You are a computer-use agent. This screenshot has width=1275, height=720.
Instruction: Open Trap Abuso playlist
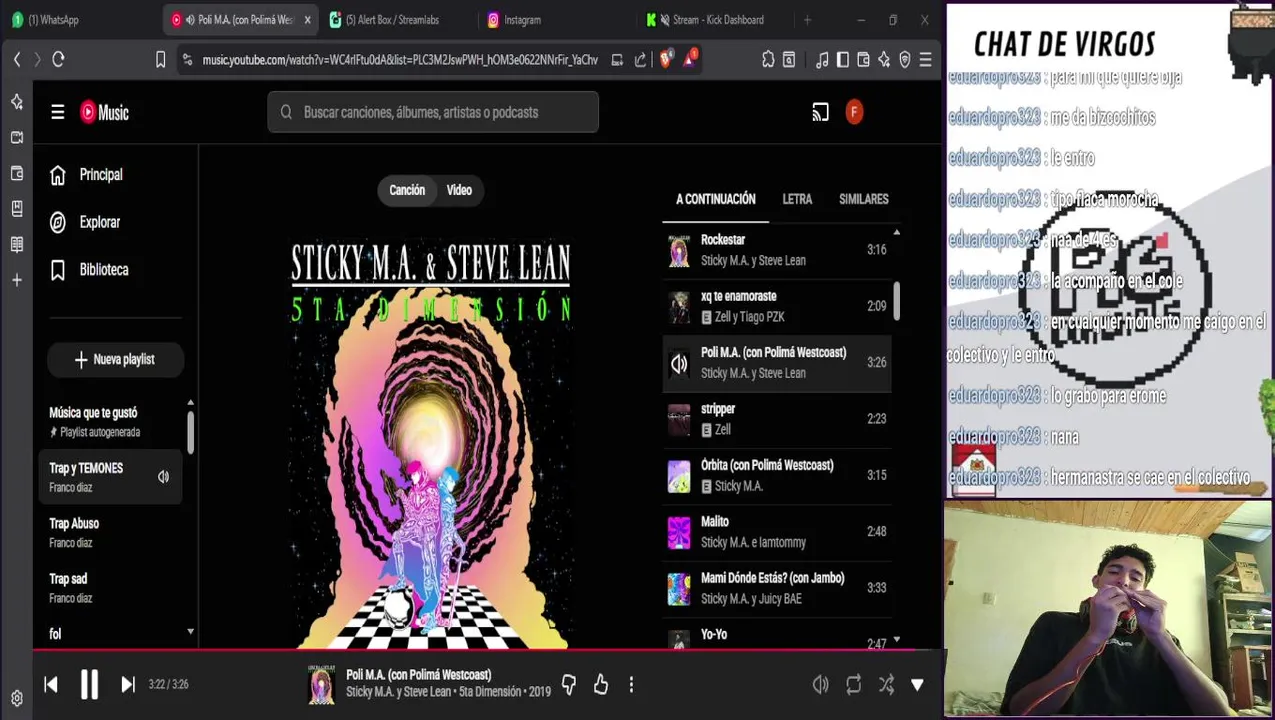click(110, 532)
